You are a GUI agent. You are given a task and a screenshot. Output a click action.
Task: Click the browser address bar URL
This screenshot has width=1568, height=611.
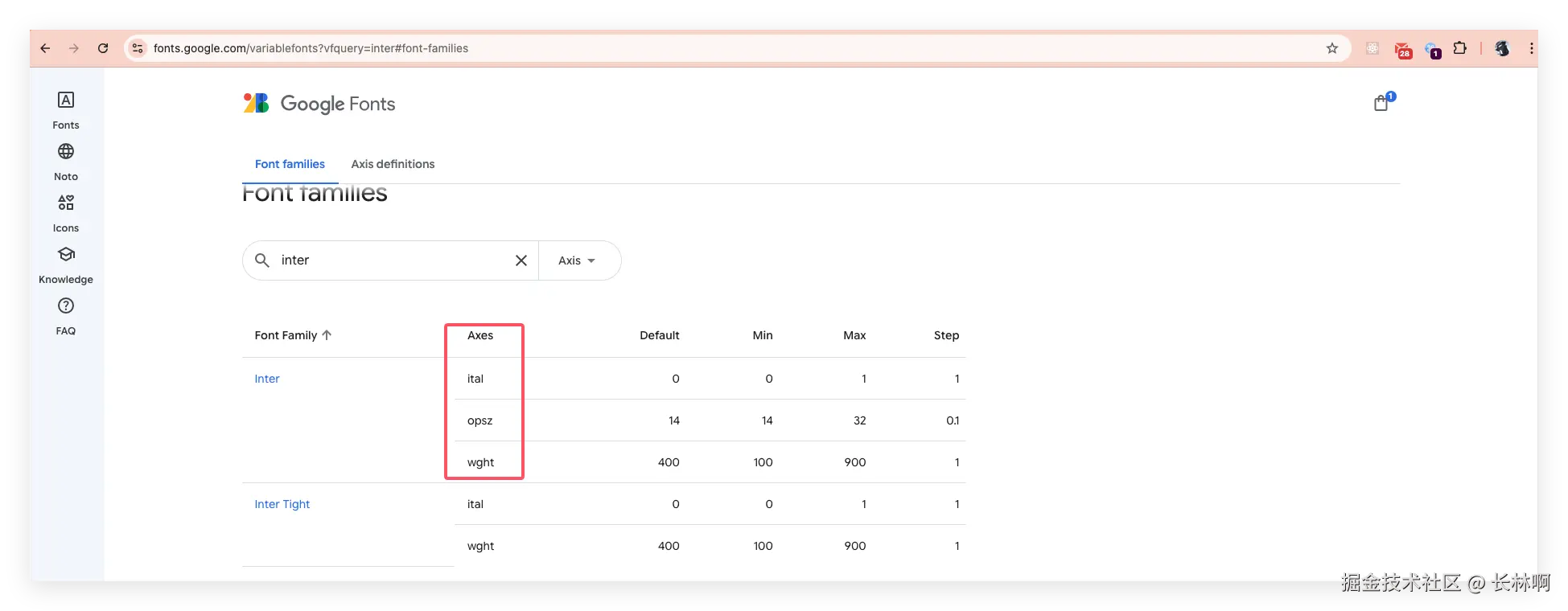(x=311, y=48)
